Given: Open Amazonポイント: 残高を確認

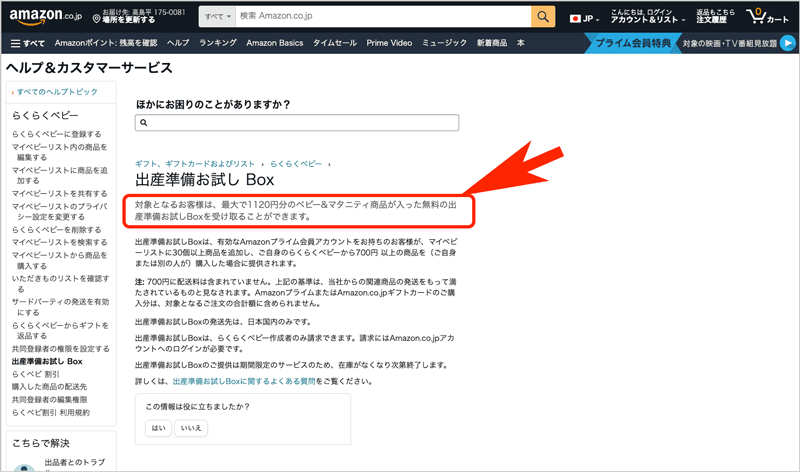Looking at the screenshot, I should (x=106, y=43).
